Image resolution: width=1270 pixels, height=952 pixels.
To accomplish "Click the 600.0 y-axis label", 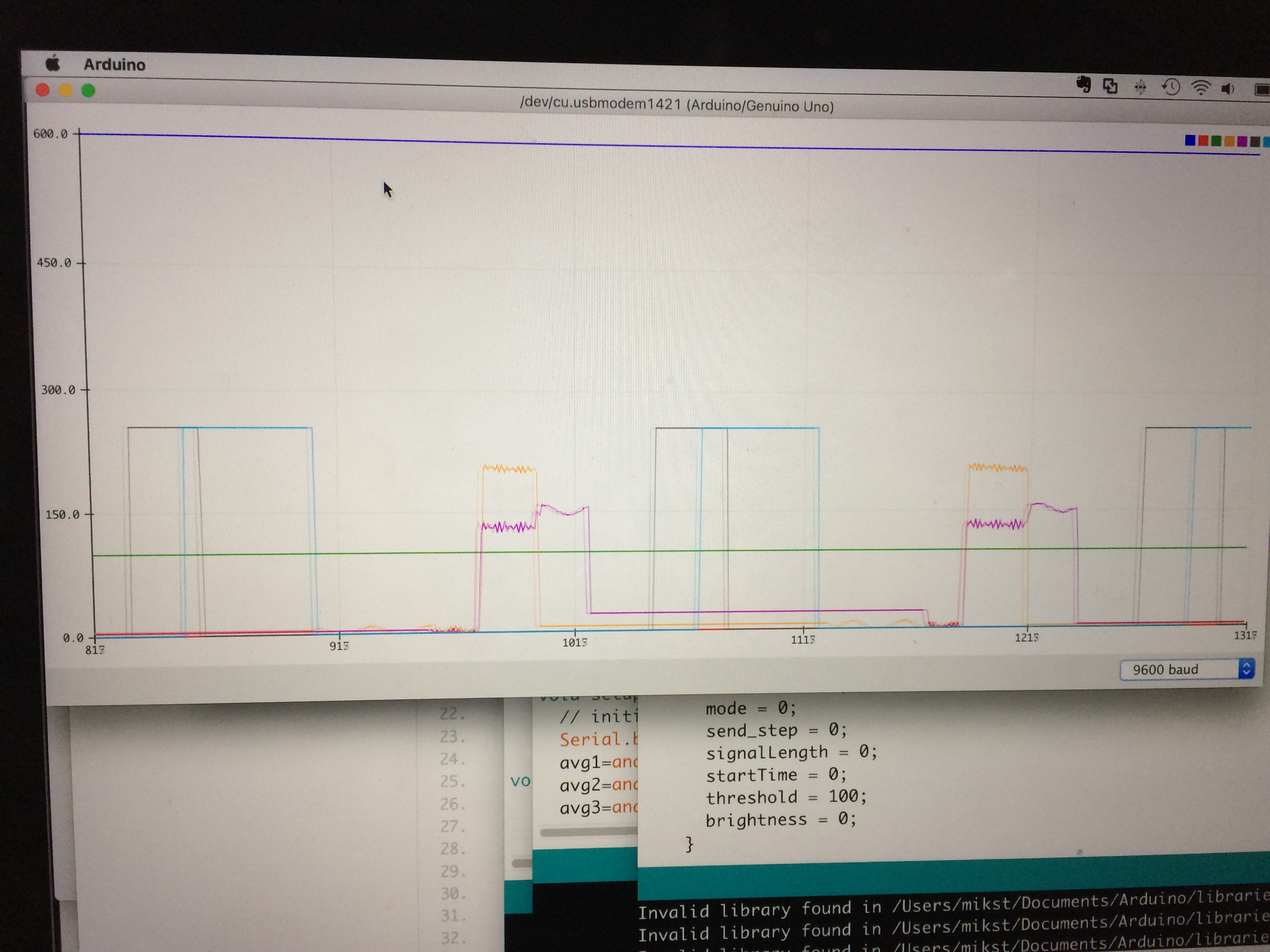I will (51, 134).
